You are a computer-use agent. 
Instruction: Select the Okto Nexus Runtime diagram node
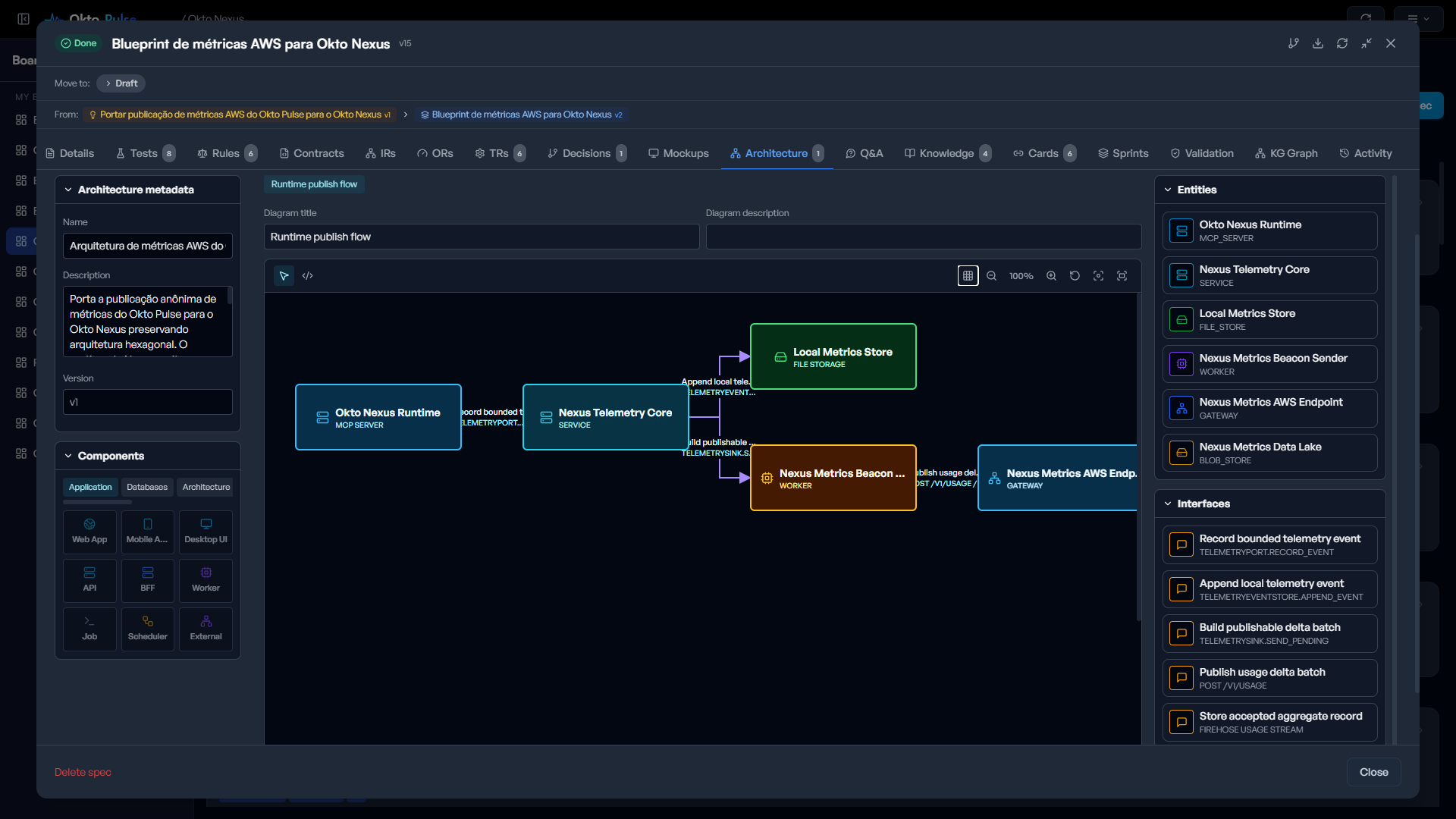(378, 417)
